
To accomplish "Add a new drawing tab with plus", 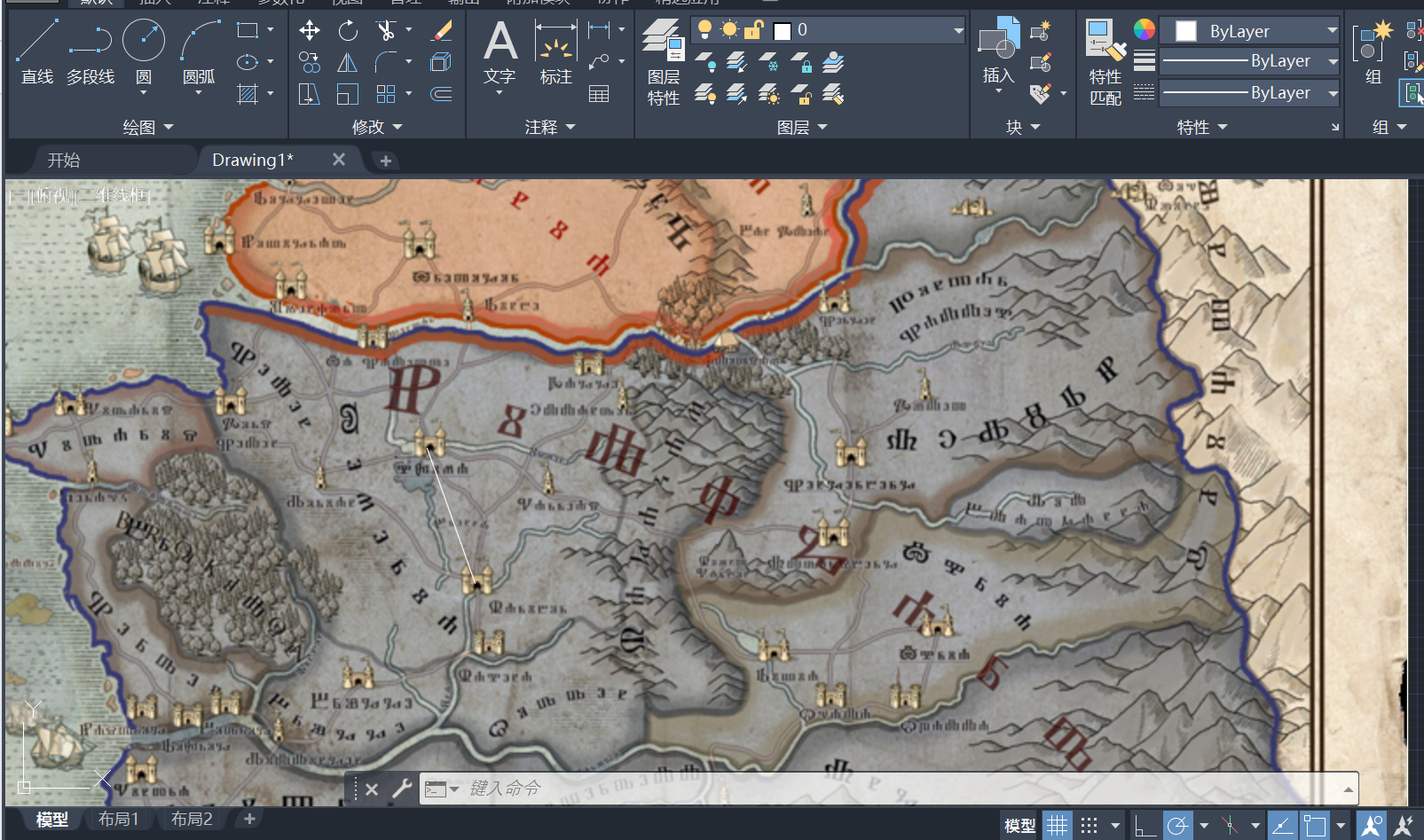I will 385,161.
